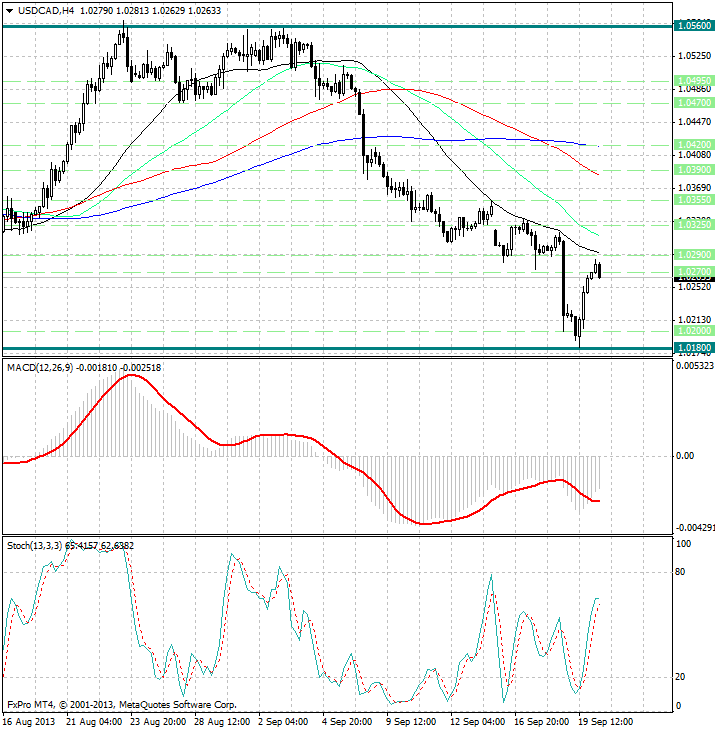Click the 1.03690 price axis value
The width and height of the screenshot is (715, 730).
tap(695, 188)
